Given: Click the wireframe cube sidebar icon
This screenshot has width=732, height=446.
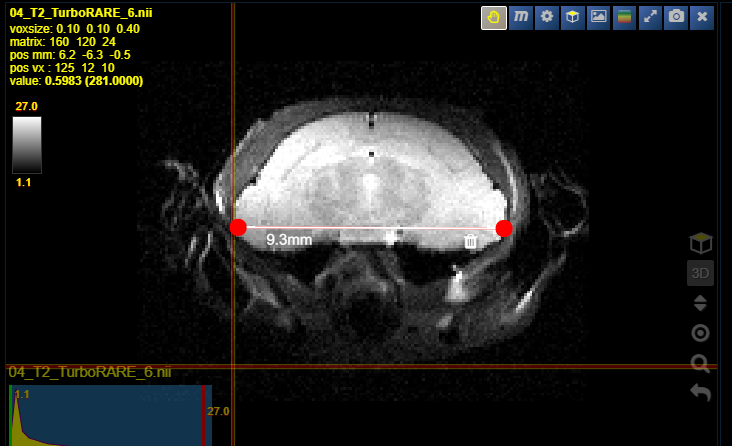Looking at the screenshot, I should pos(700,243).
